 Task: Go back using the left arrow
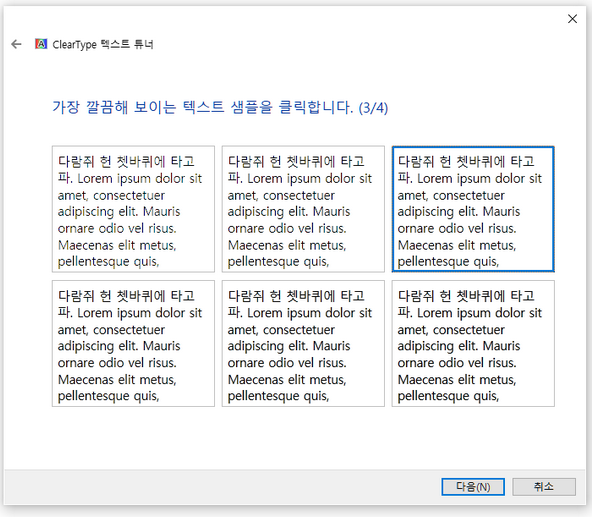point(16,45)
